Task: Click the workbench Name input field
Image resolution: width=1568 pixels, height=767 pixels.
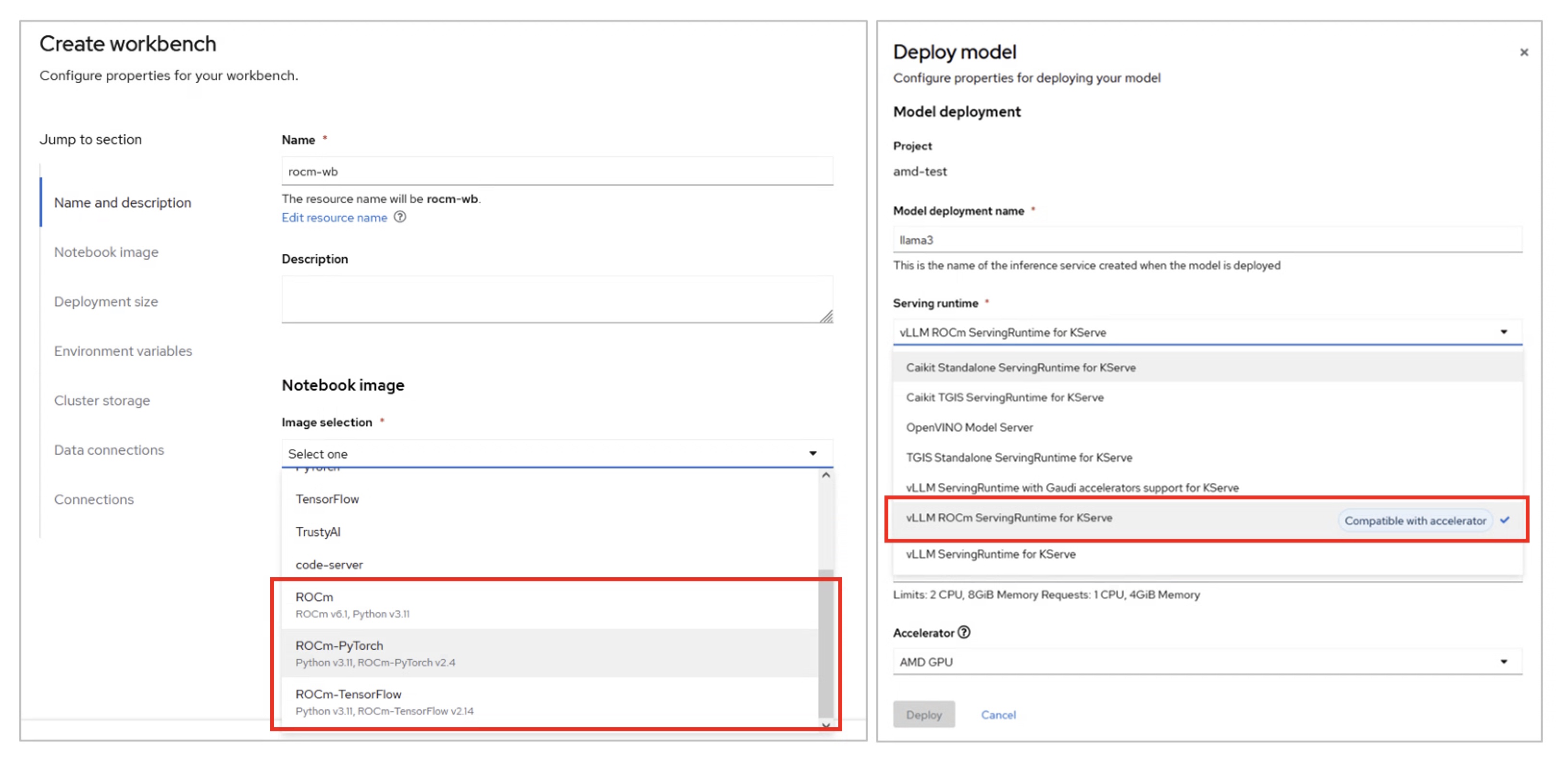Action: point(557,171)
